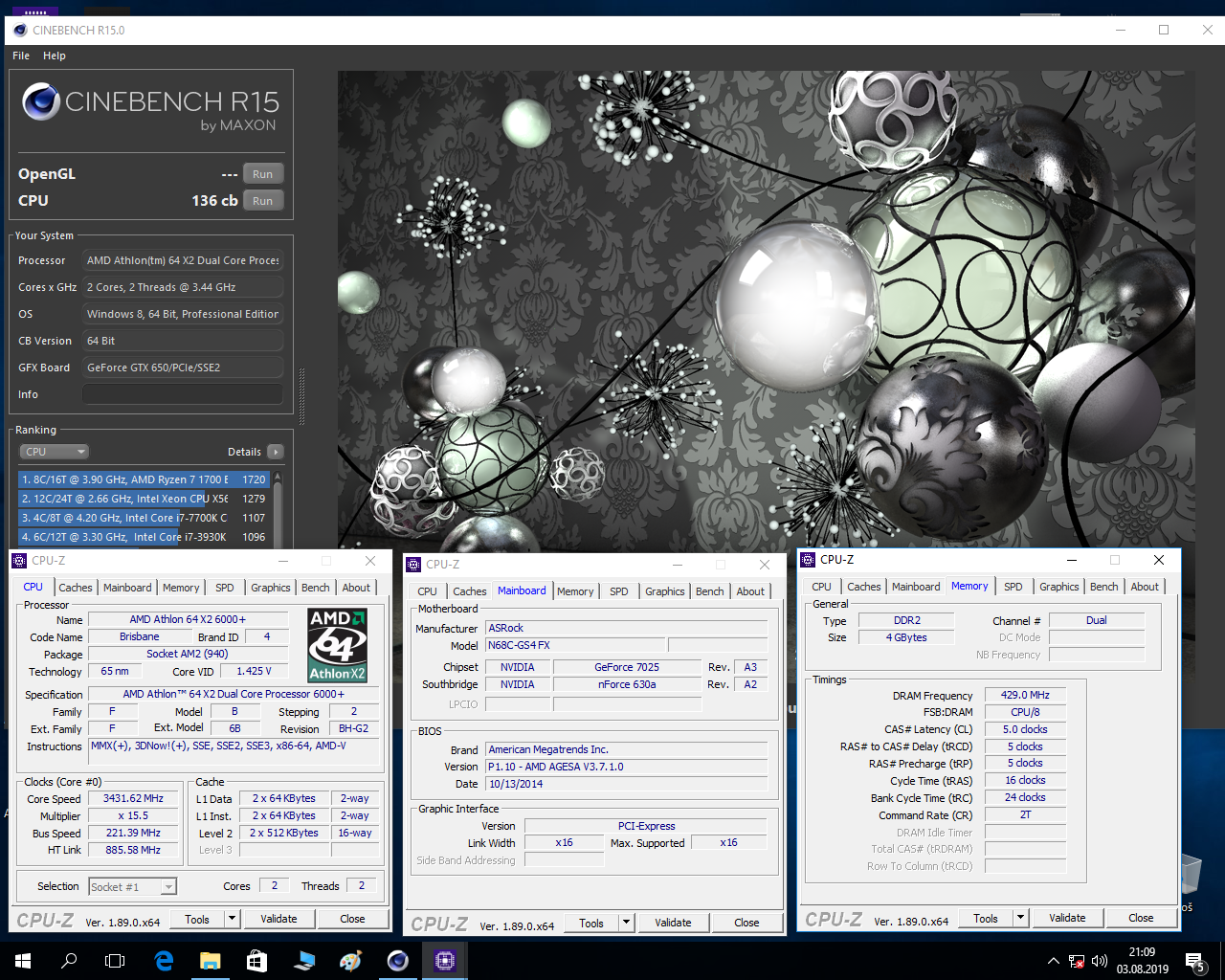This screenshot has height=980, width=1225.
Task: Click left CPU-Z window title icon
Action: point(19,561)
